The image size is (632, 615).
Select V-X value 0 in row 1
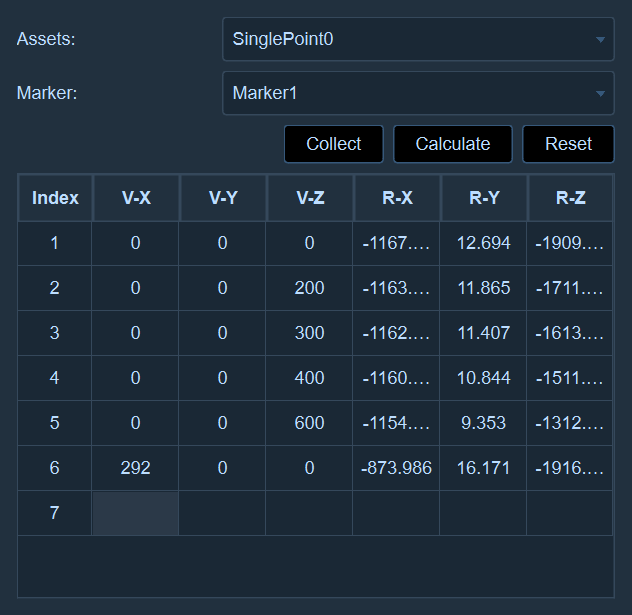pos(135,243)
